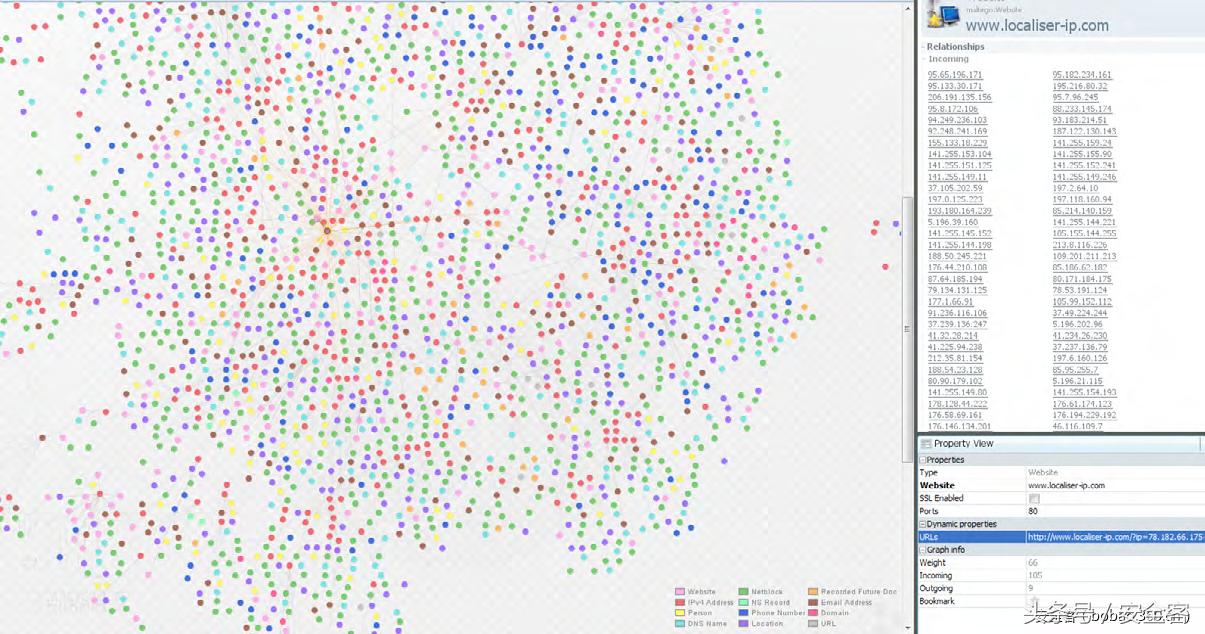Collapse the Graph info section
This screenshot has height=634, width=1205.
[922, 549]
